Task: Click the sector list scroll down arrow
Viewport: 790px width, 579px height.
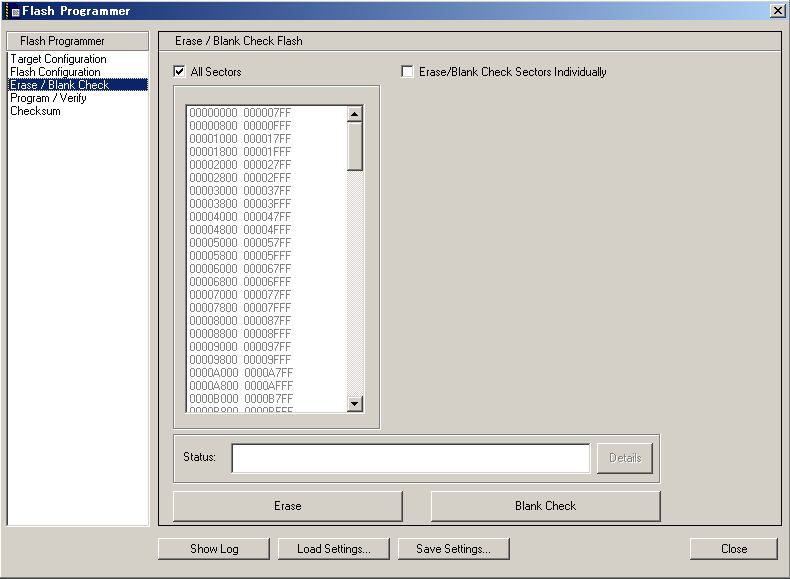Action: pos(355,403)
